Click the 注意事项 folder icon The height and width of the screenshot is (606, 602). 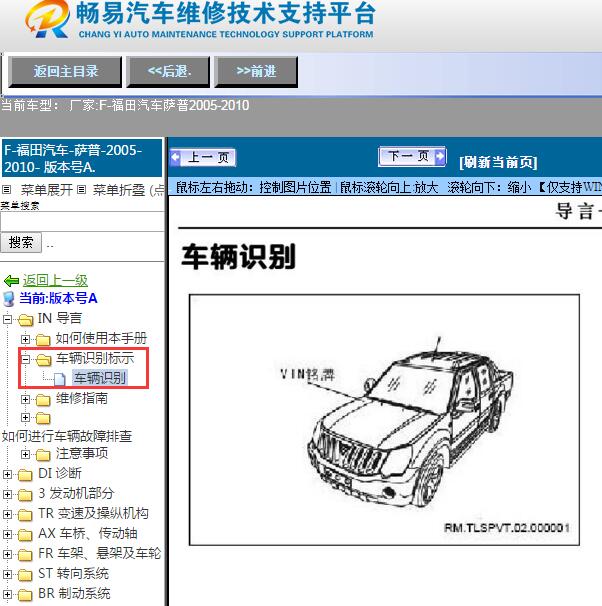point(43,455)
